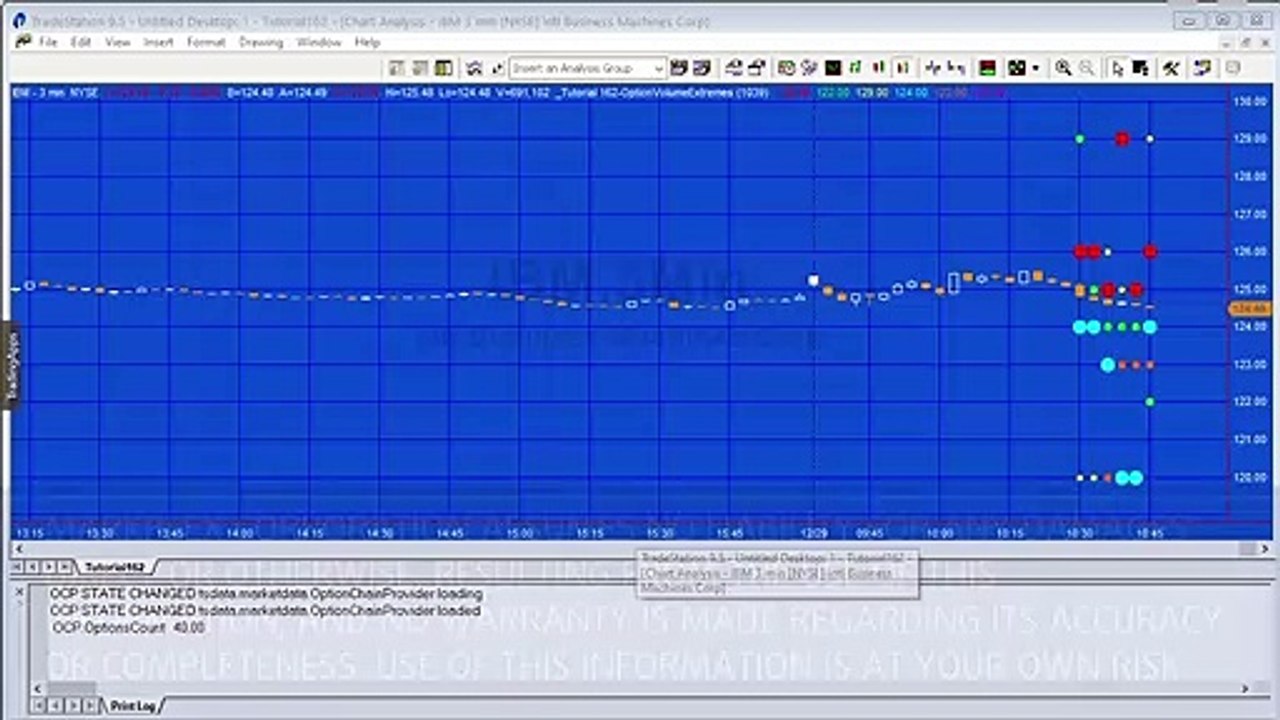Click the last-tab arrow left of Tutorial162
The height and width of the screenshot is (720, 1280).
point(65,567)
